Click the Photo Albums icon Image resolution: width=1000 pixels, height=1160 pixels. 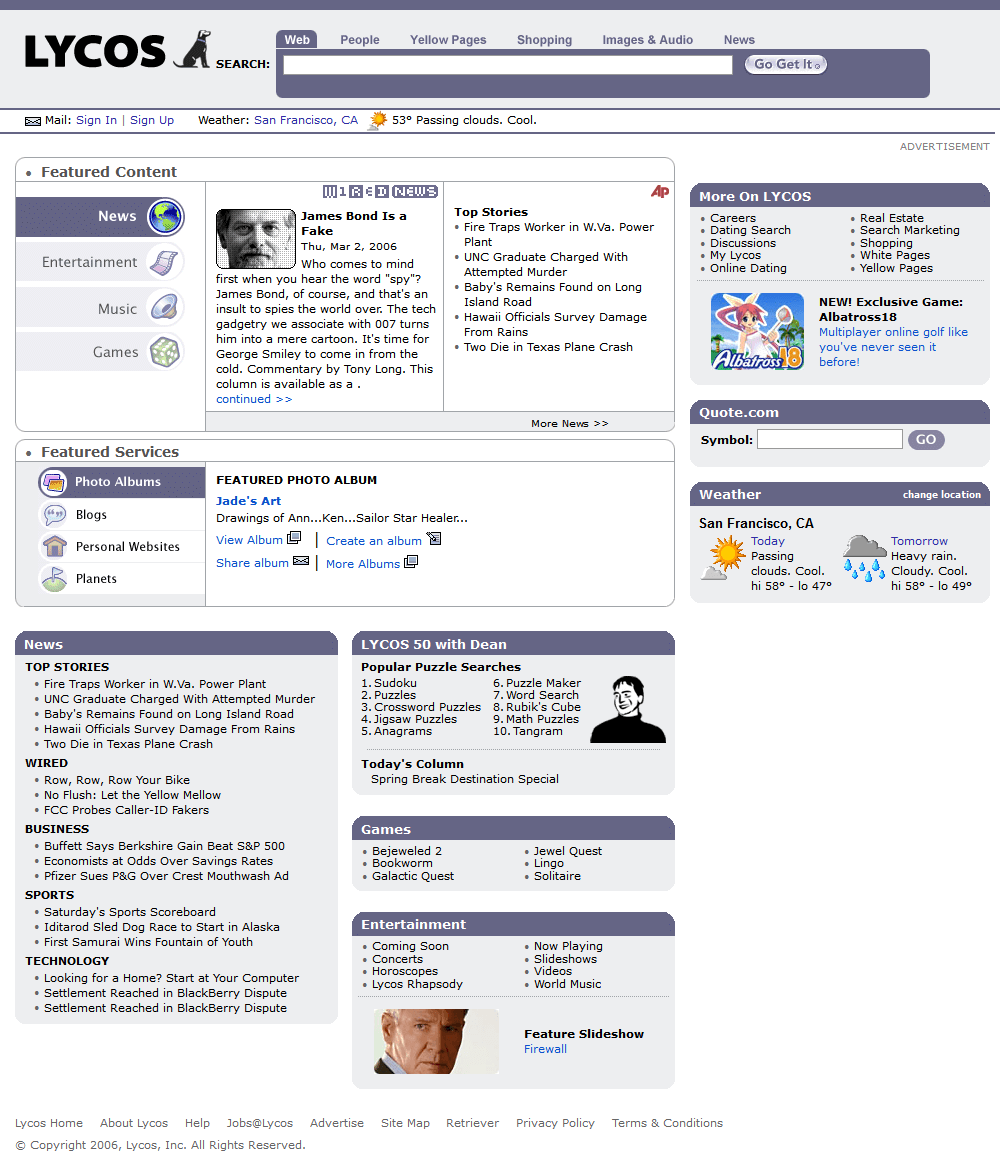tap(53, 482)
